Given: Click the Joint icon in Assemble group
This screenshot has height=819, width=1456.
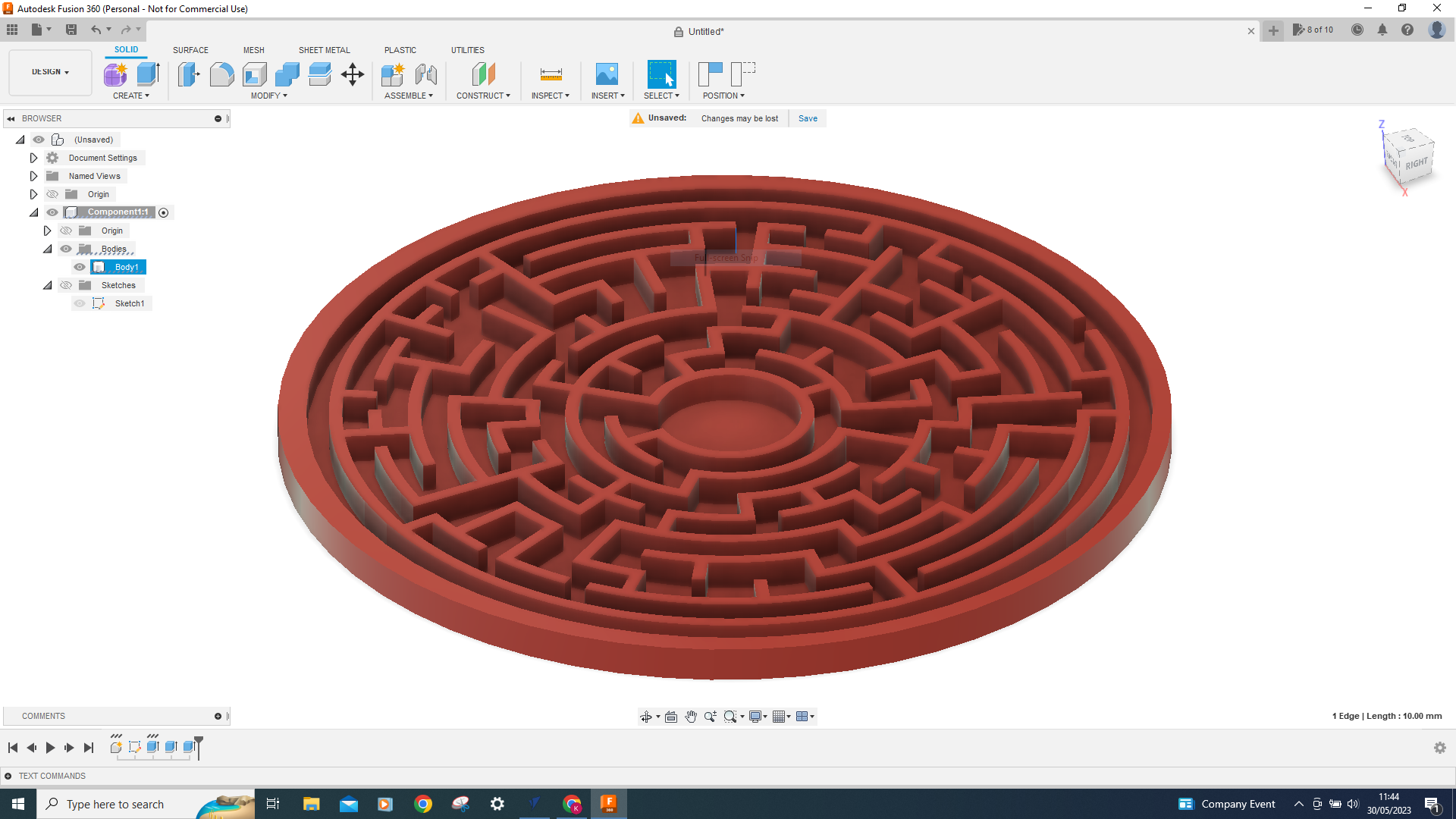Looking at the screenshot, I should click(426, 75).
